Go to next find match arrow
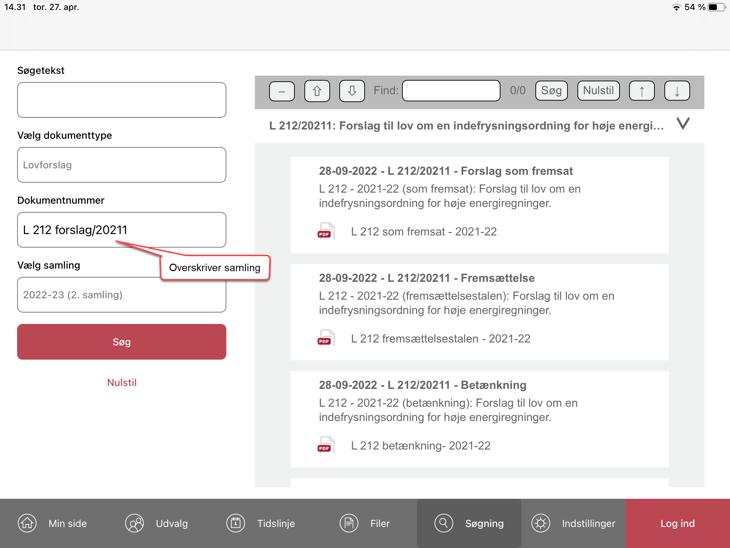 pyautogui.click(x=677, y=91)
